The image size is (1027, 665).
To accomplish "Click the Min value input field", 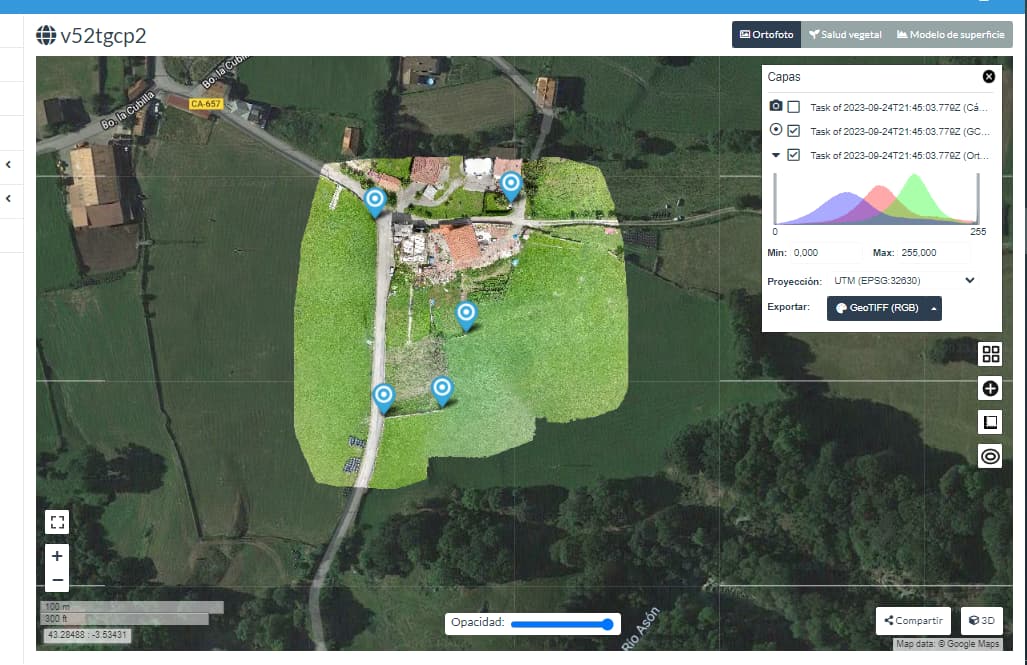I will pos(825,252).
